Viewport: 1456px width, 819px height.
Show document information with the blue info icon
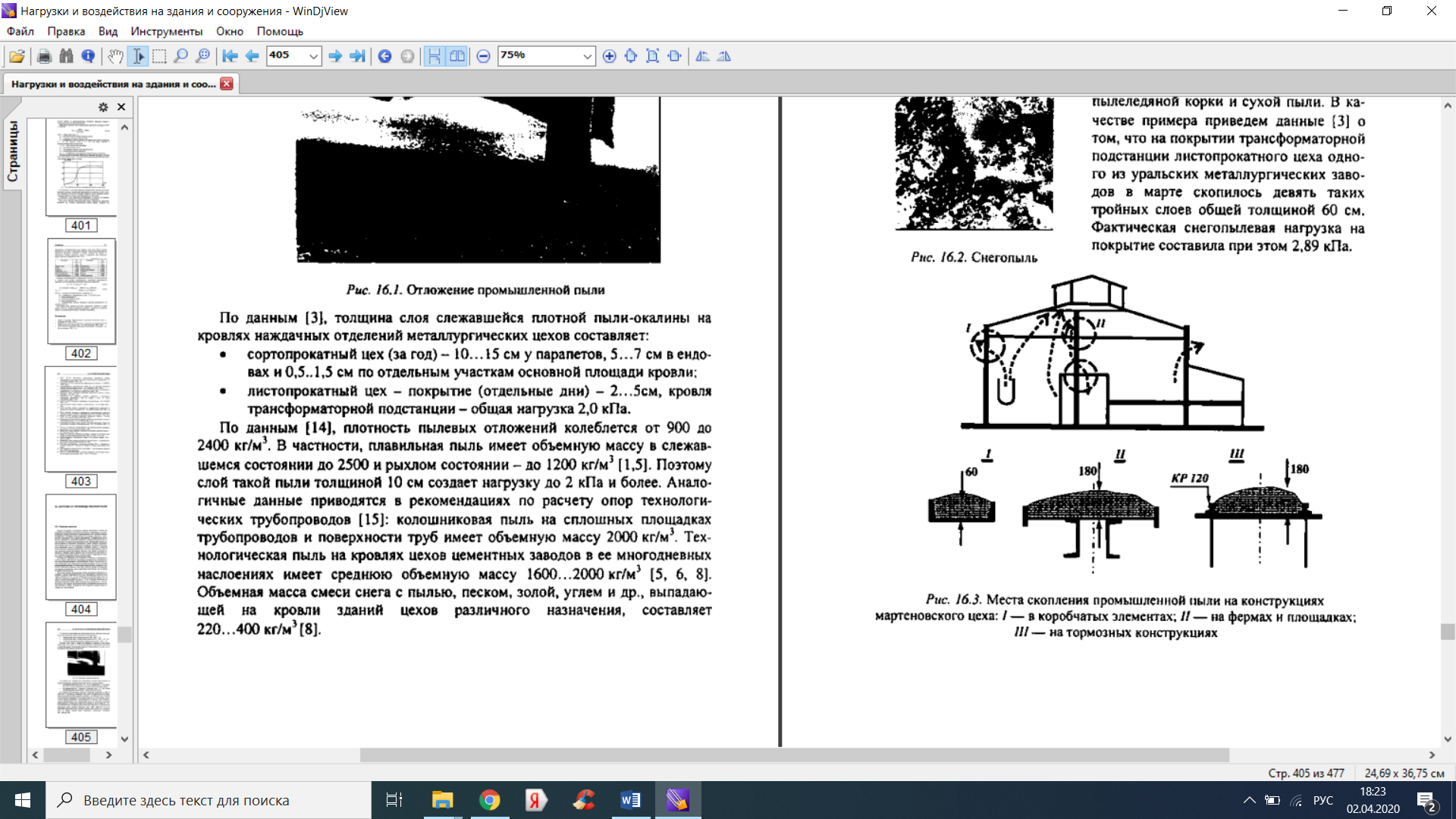coord(88,56)
